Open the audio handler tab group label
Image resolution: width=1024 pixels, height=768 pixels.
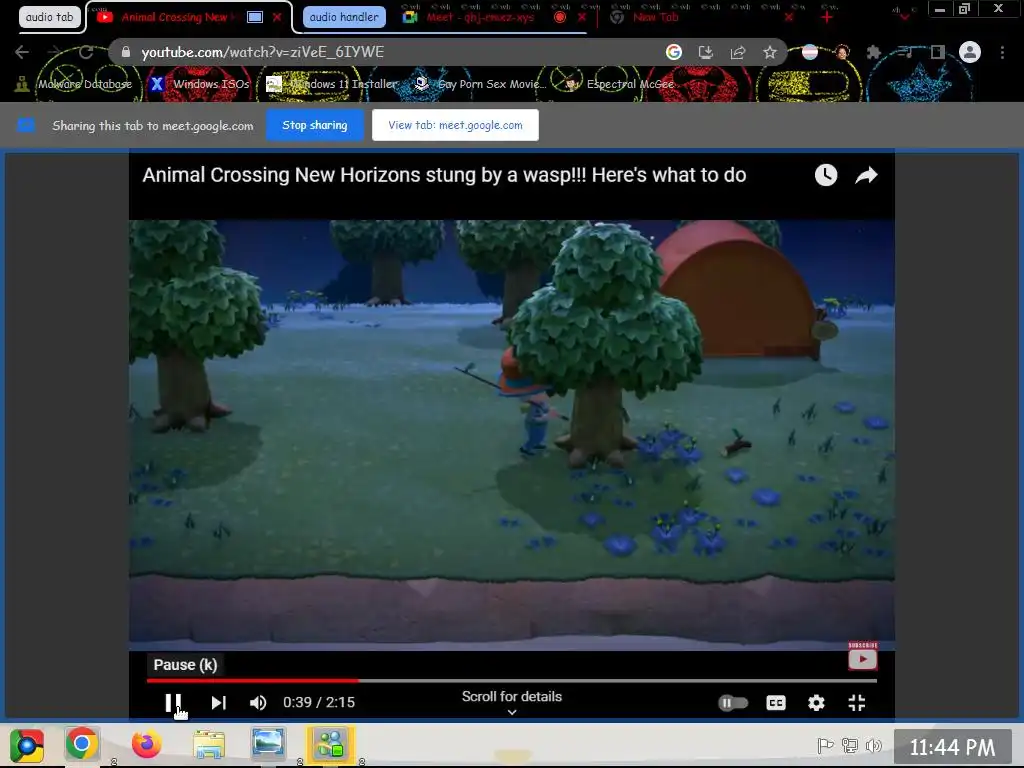pos(344,17)
